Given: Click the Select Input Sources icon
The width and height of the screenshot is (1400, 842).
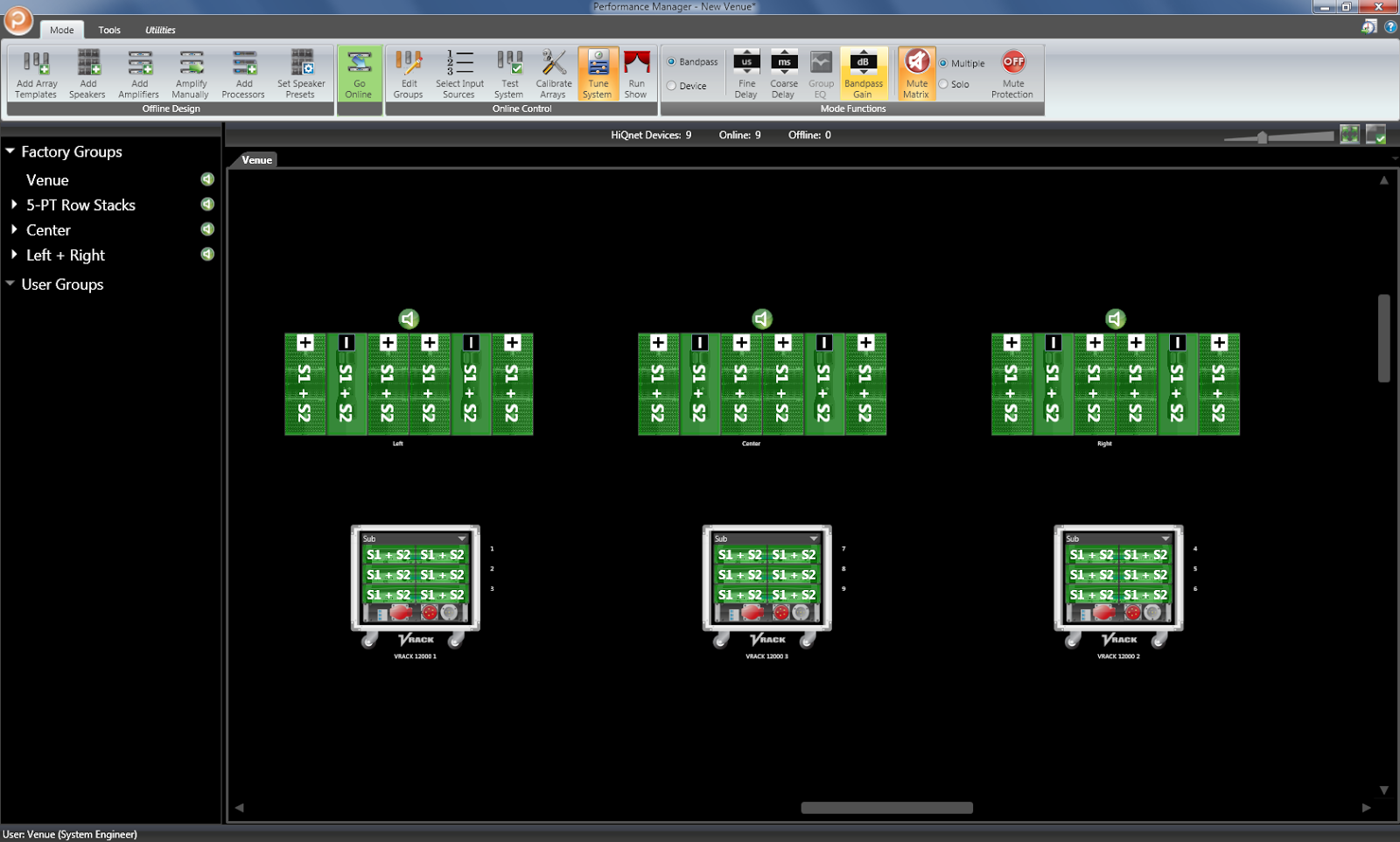Looking at the screenshot, I should tap(458, 74).
